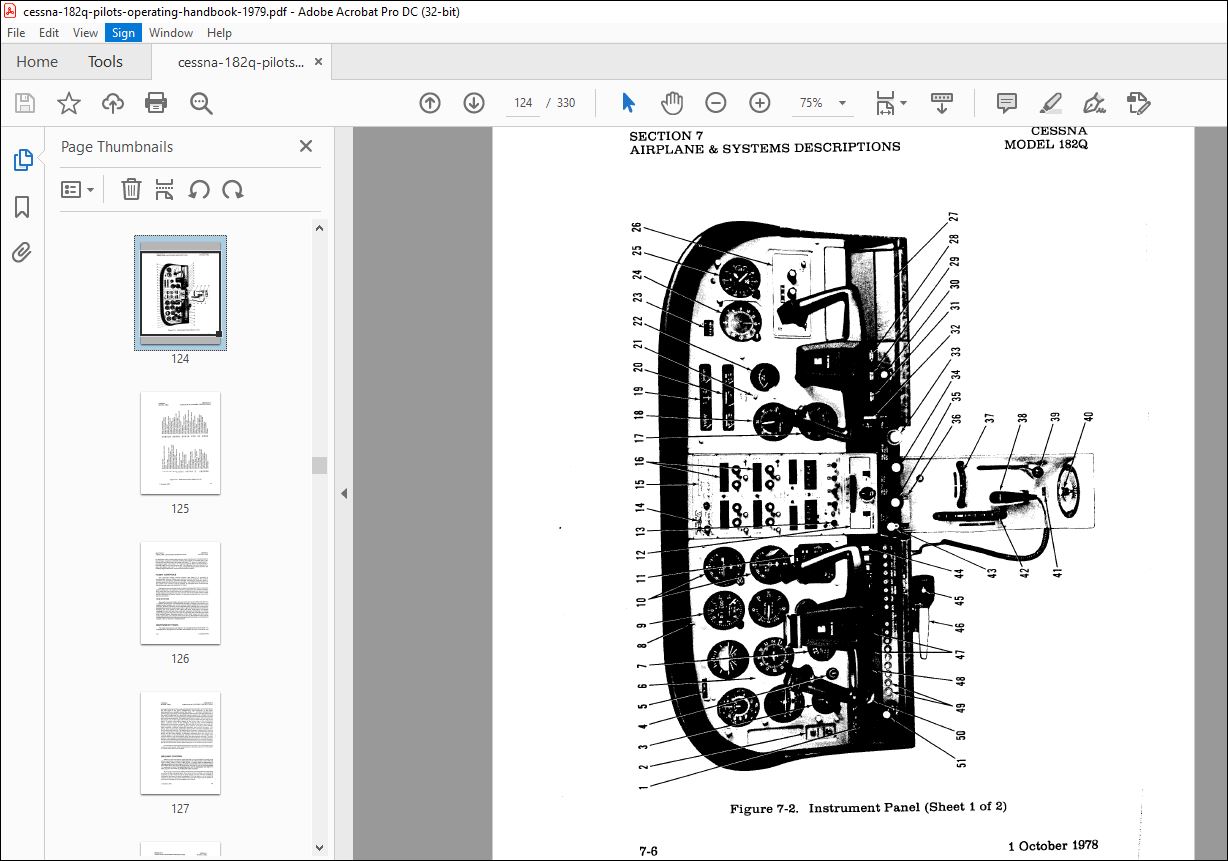
Task: Open the Bookmarks panel icon
Action: coord(22,207)
